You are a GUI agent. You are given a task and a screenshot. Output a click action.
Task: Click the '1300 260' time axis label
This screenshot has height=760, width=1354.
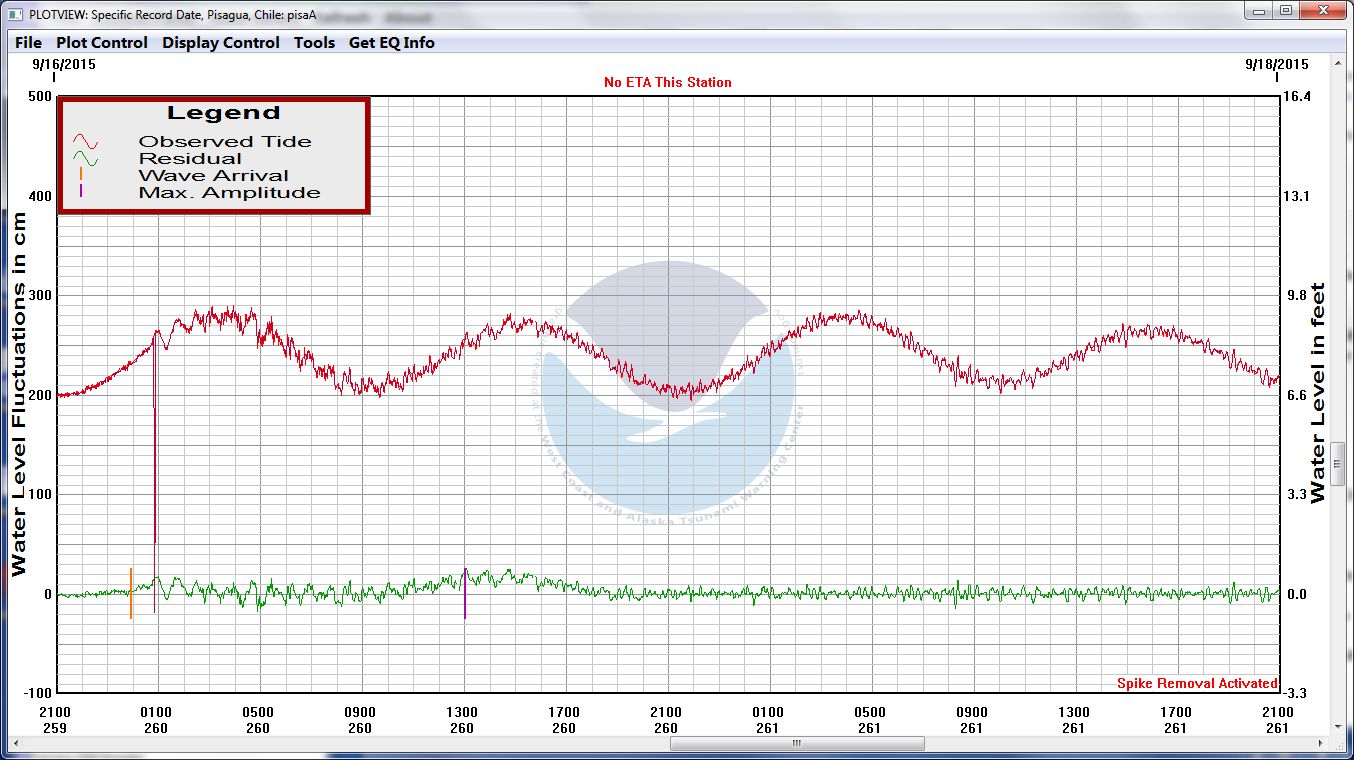pos(462,720)
